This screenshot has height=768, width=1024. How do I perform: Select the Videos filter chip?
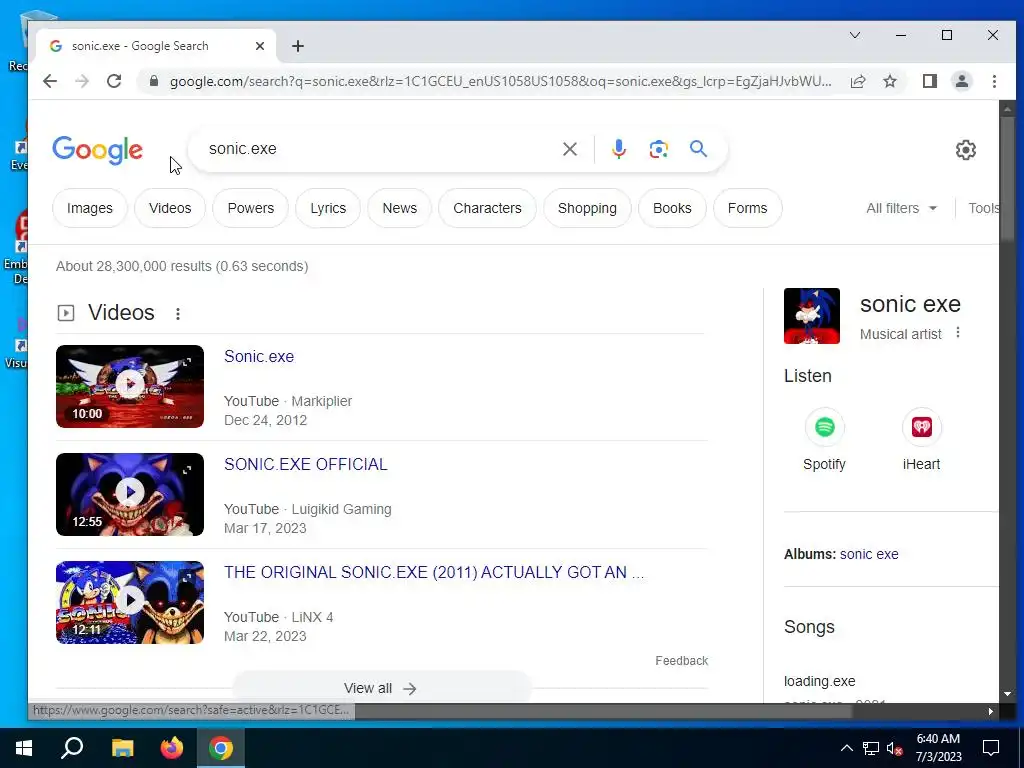coord(170,208)
